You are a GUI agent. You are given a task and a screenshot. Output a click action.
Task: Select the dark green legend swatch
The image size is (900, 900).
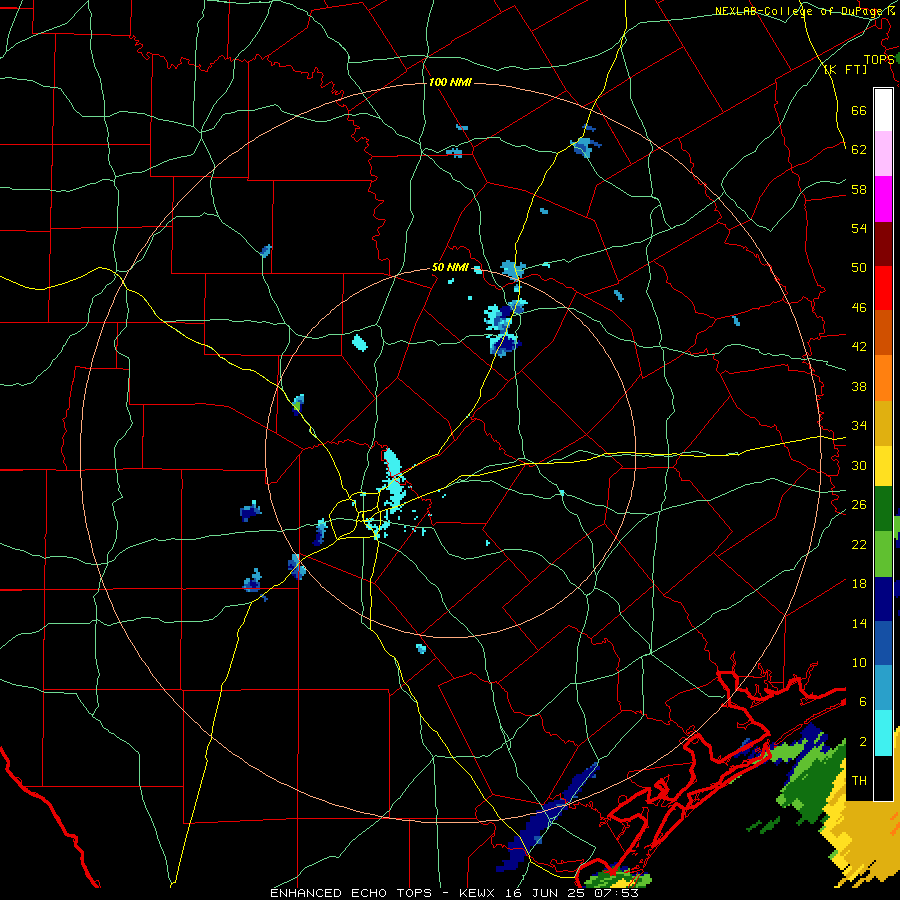pos(883,509)
